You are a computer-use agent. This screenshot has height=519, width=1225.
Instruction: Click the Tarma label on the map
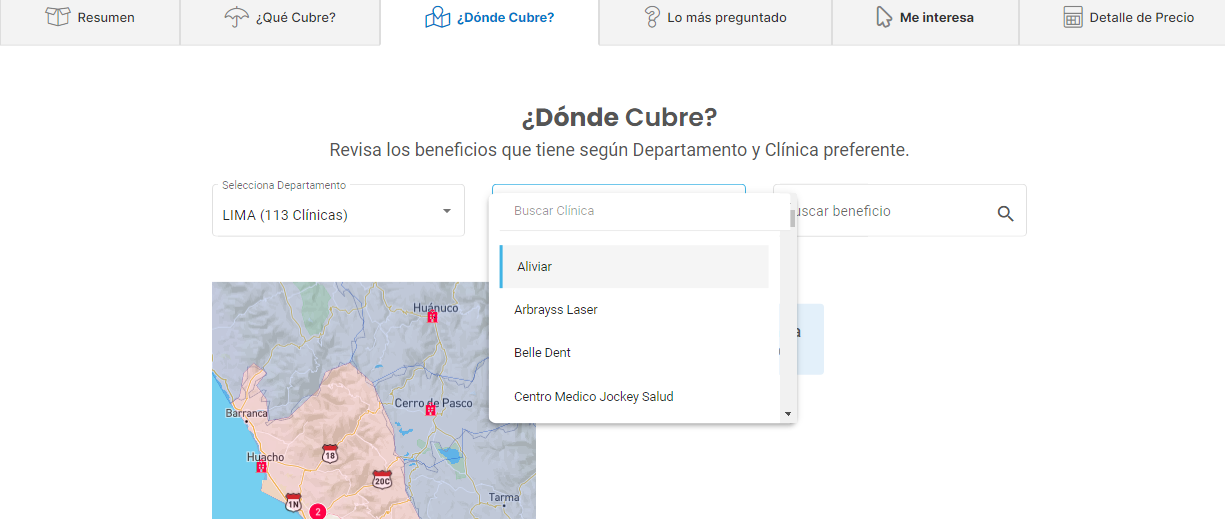(504, 497)
